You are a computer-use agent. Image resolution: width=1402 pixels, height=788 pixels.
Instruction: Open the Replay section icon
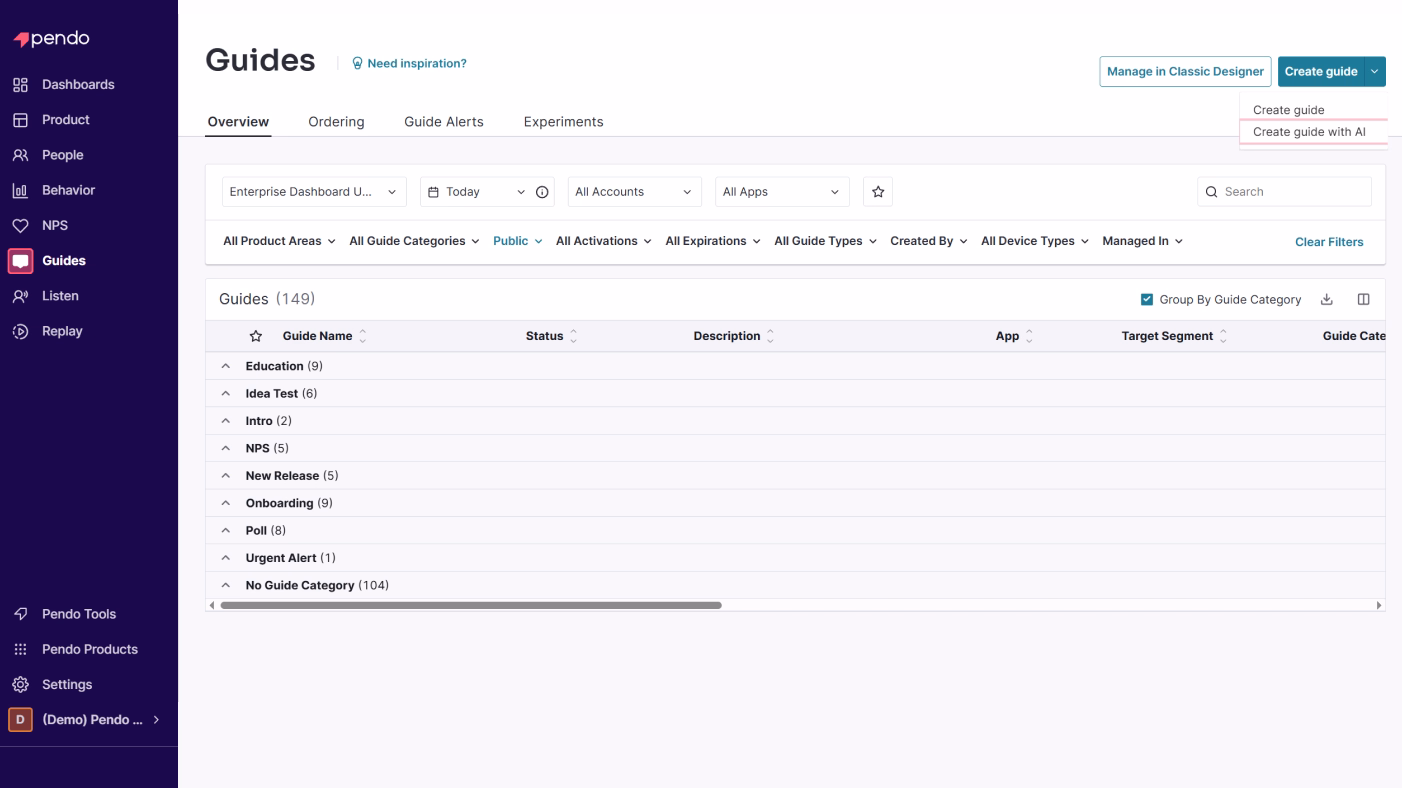pyautogui.click(x=20, y=331)
